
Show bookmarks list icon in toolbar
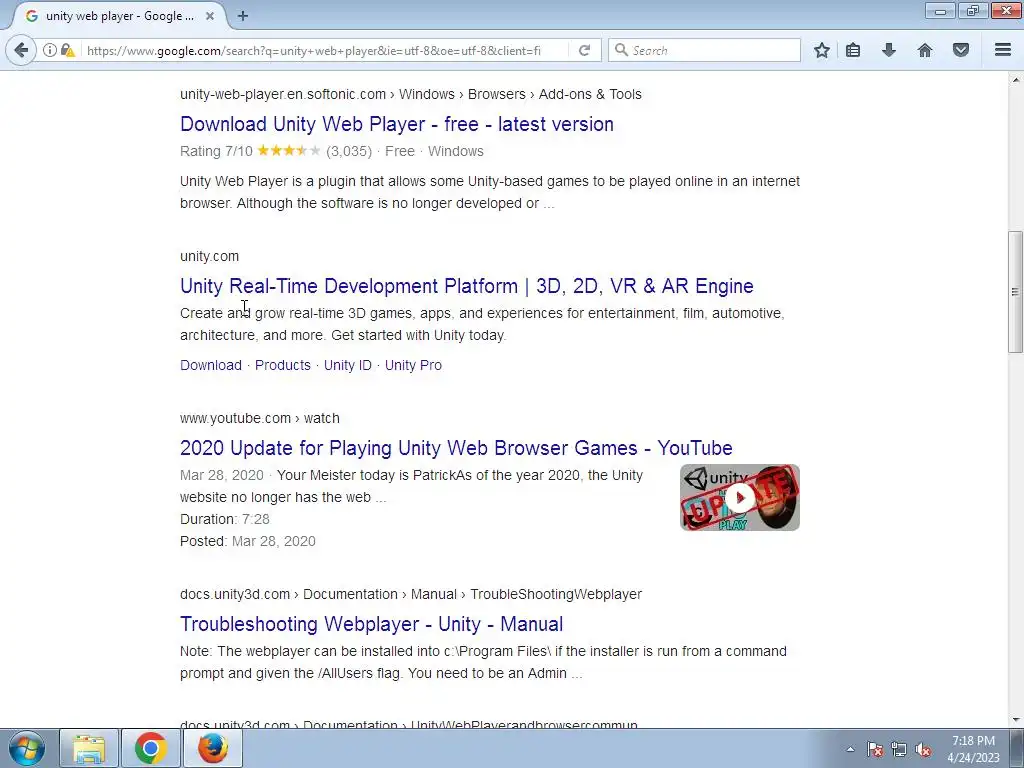(x=853, y=50)
